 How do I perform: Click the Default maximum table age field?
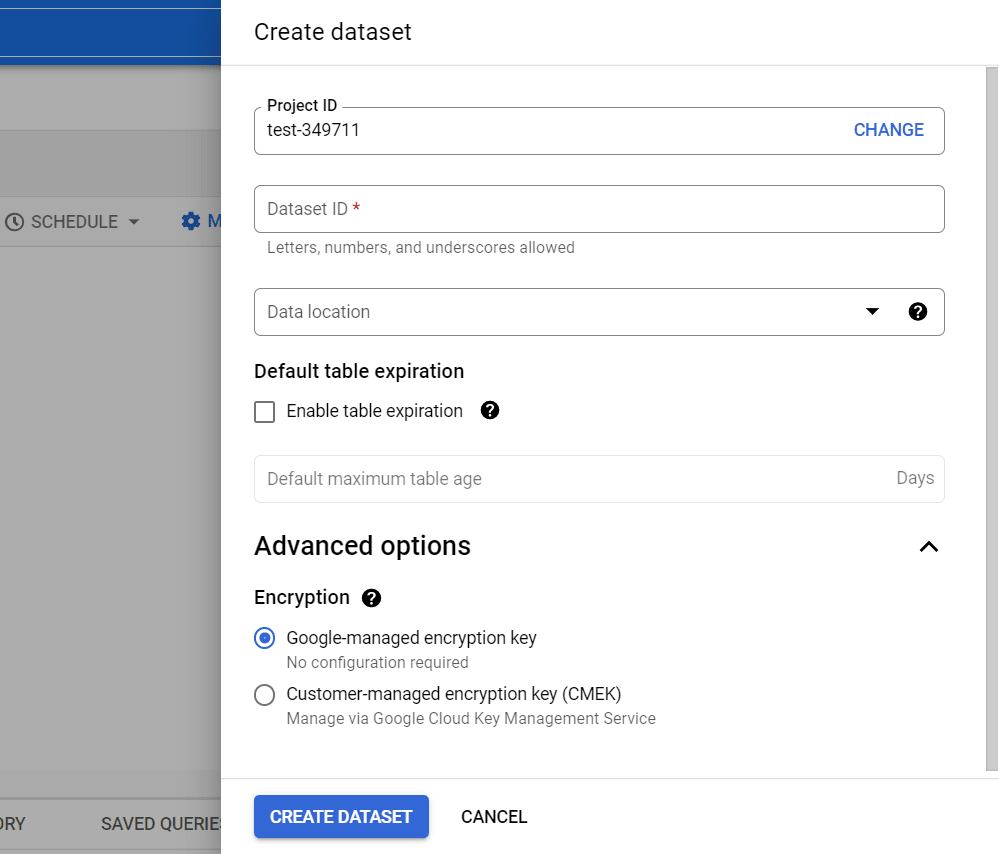coord(599,479)
